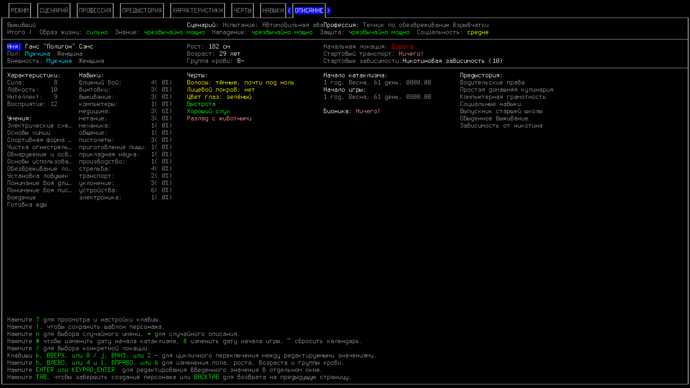Go to the ПРОФЕССИЯ tab

point(95,11)
